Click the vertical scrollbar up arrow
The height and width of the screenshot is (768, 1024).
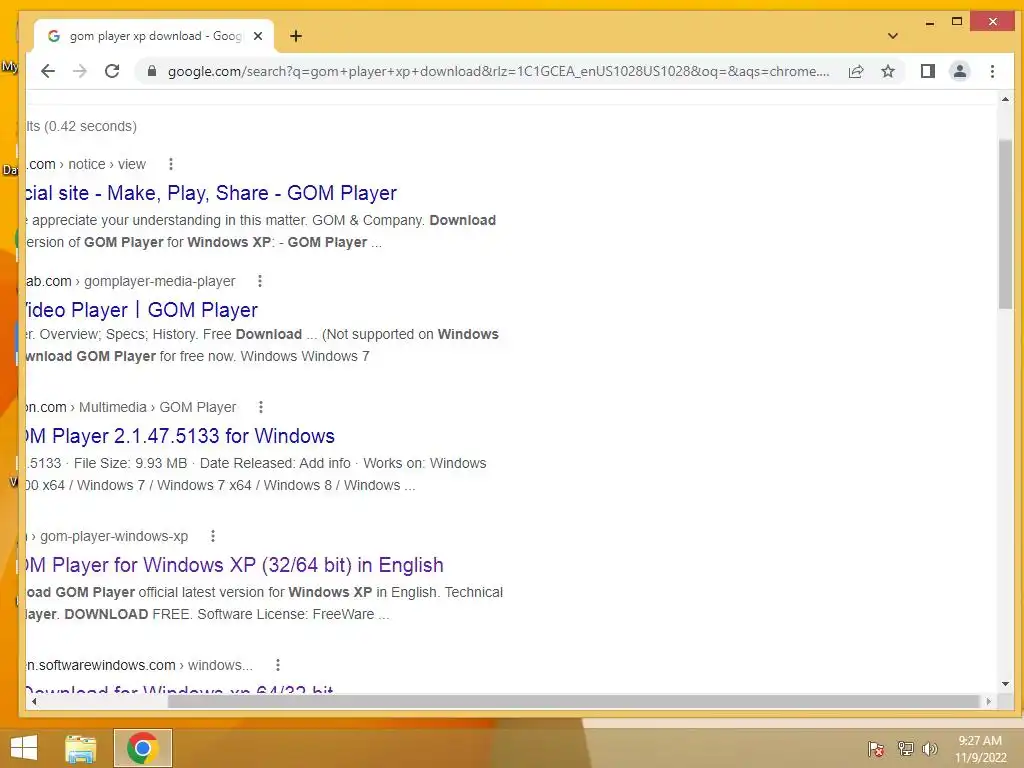(1005, 99)
